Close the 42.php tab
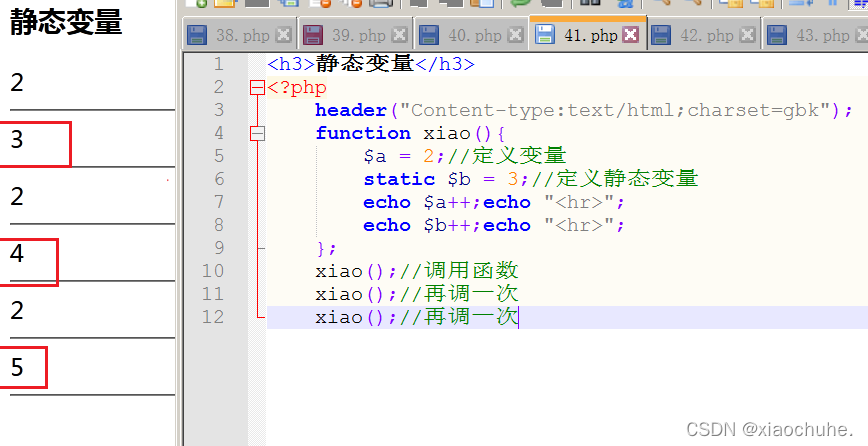Screen dimensions: 868x446 [747, 35]
